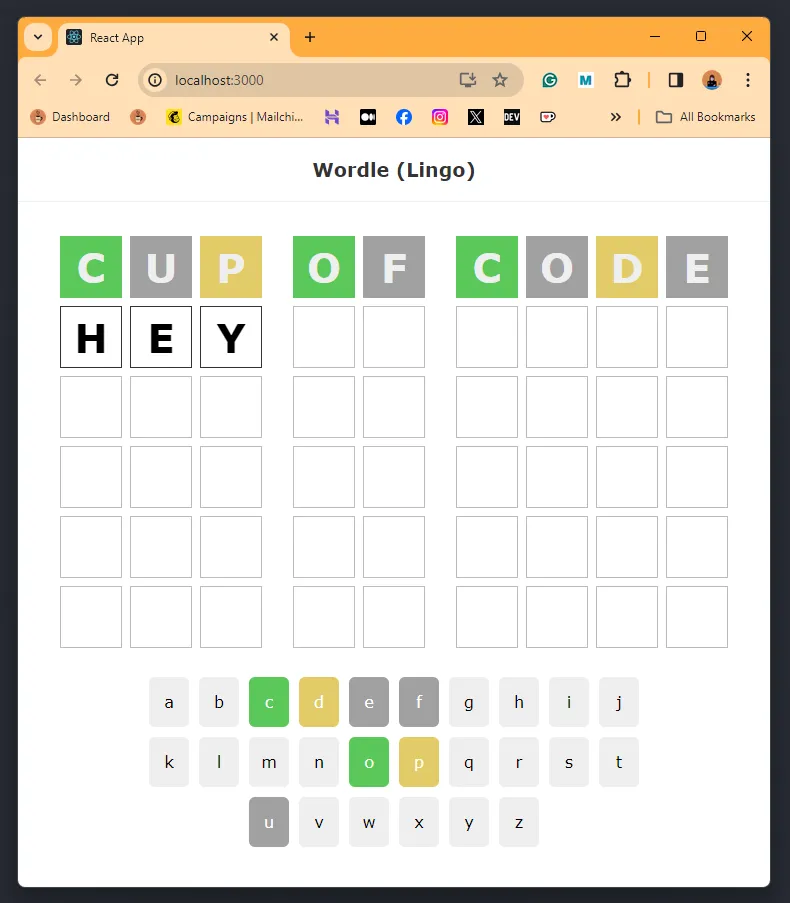This screenshot has width=790, height=903.
Task: Click the 'g' on-screen key
Action: point(469,702)
